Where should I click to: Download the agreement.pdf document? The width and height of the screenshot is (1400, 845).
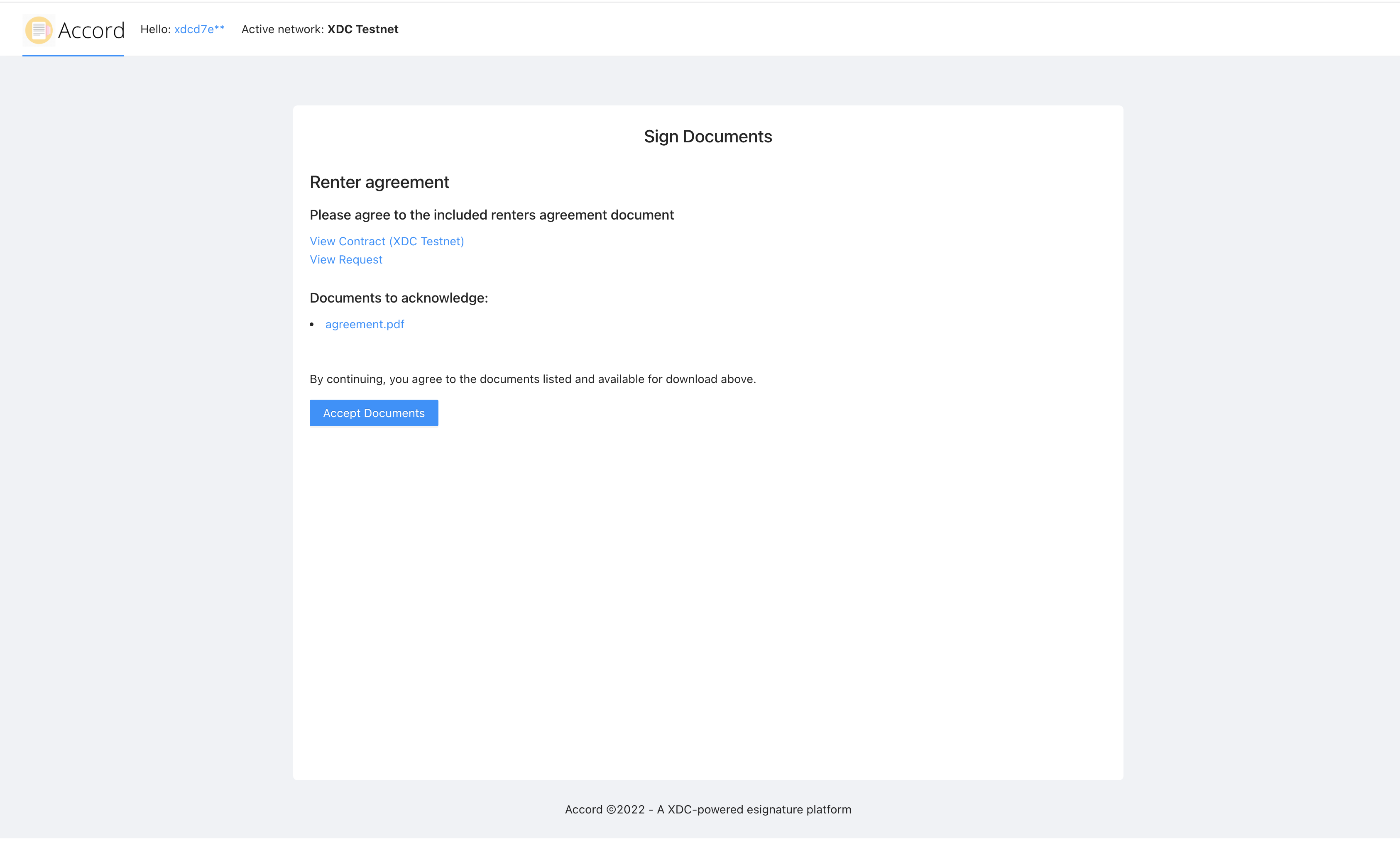pos(364,324)
